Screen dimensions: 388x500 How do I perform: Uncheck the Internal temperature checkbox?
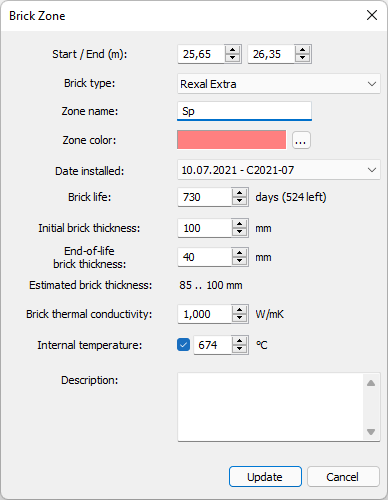pos(183,345)
